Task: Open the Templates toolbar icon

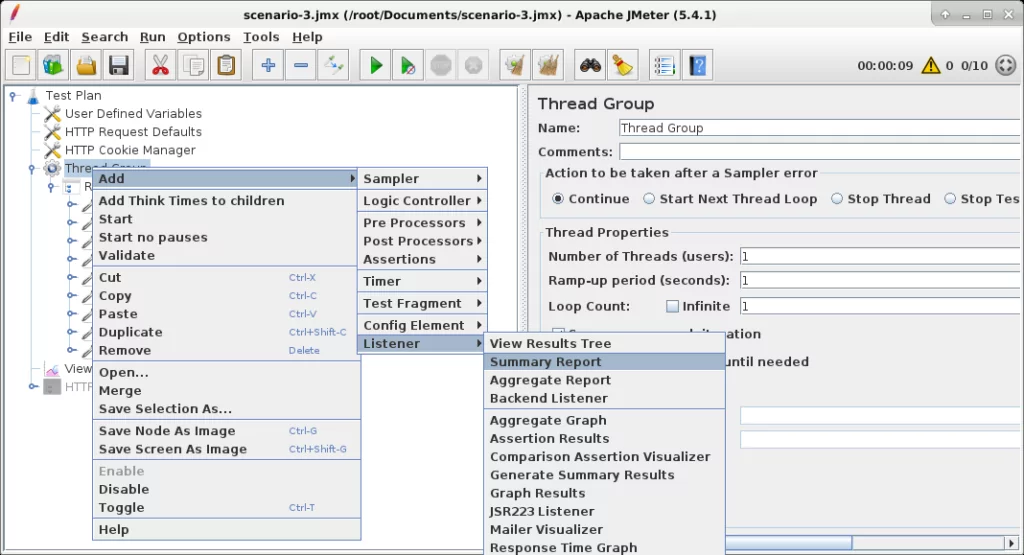Action: click(x=53, y=65)
